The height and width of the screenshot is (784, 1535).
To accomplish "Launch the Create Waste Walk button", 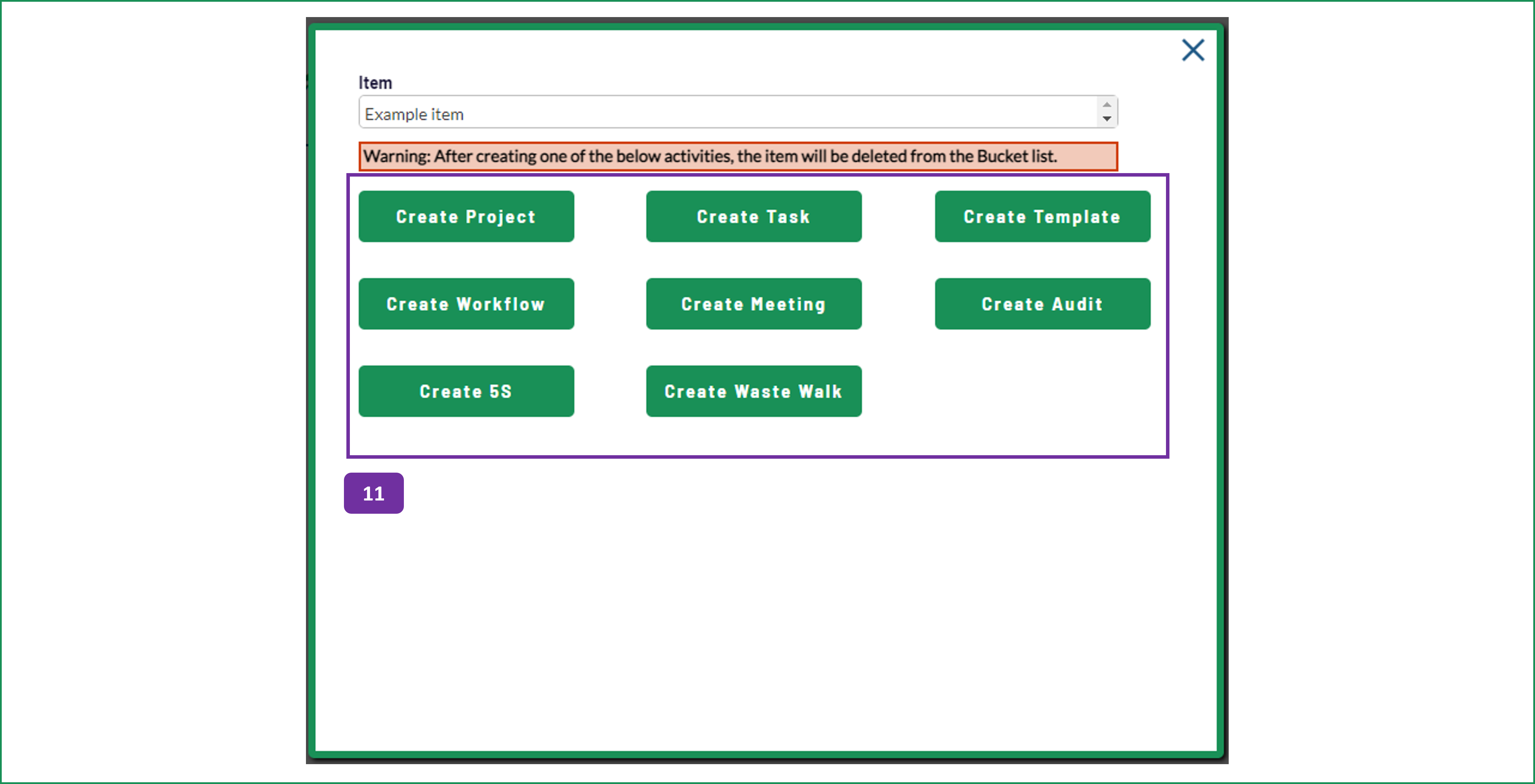I will (754, 391).
